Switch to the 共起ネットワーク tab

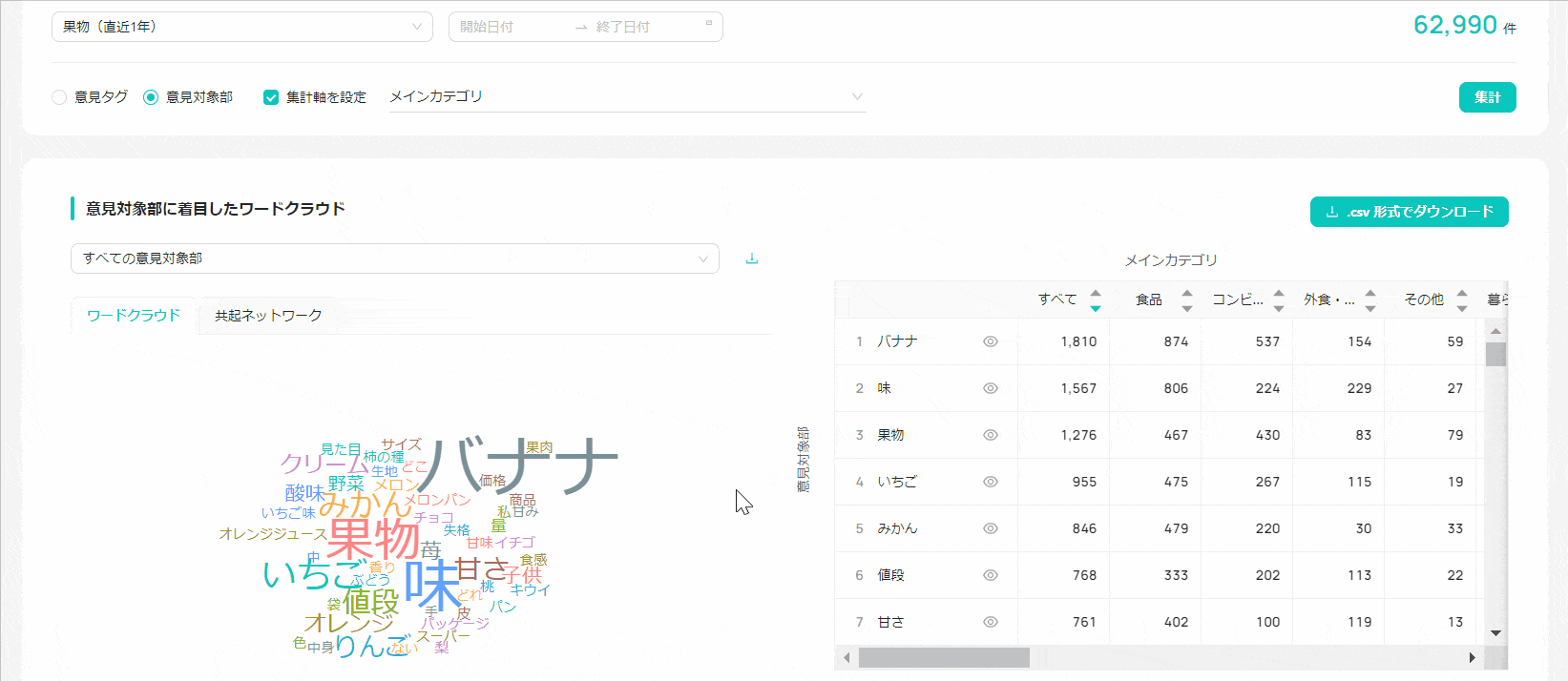tap(268, 316)
